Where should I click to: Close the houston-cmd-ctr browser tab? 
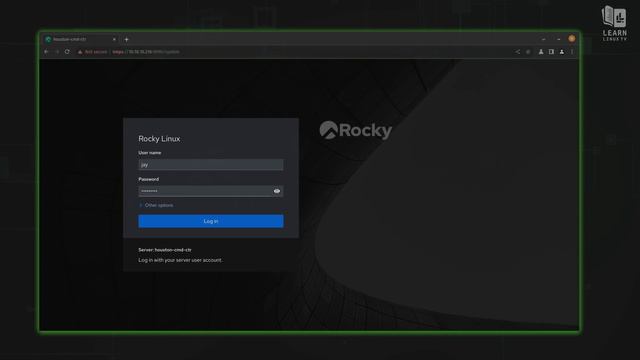pyautogui.click(x=114, y=40)
